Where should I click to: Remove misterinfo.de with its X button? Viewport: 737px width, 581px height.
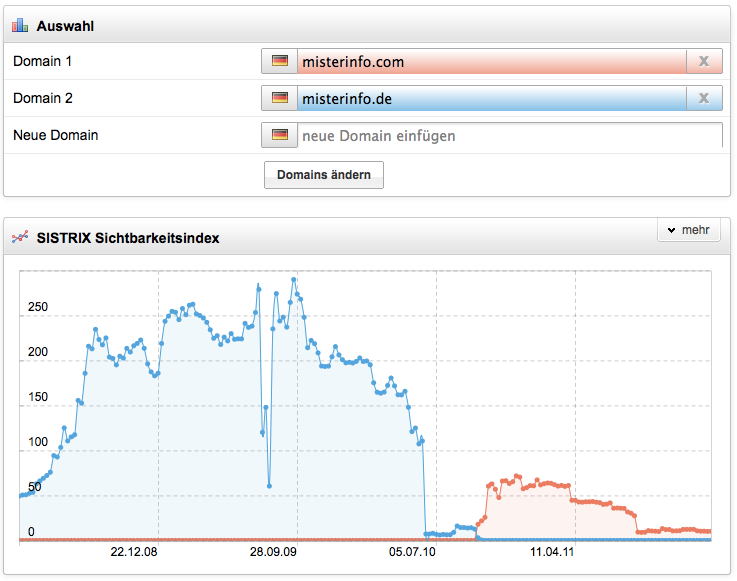click(704, 98)
